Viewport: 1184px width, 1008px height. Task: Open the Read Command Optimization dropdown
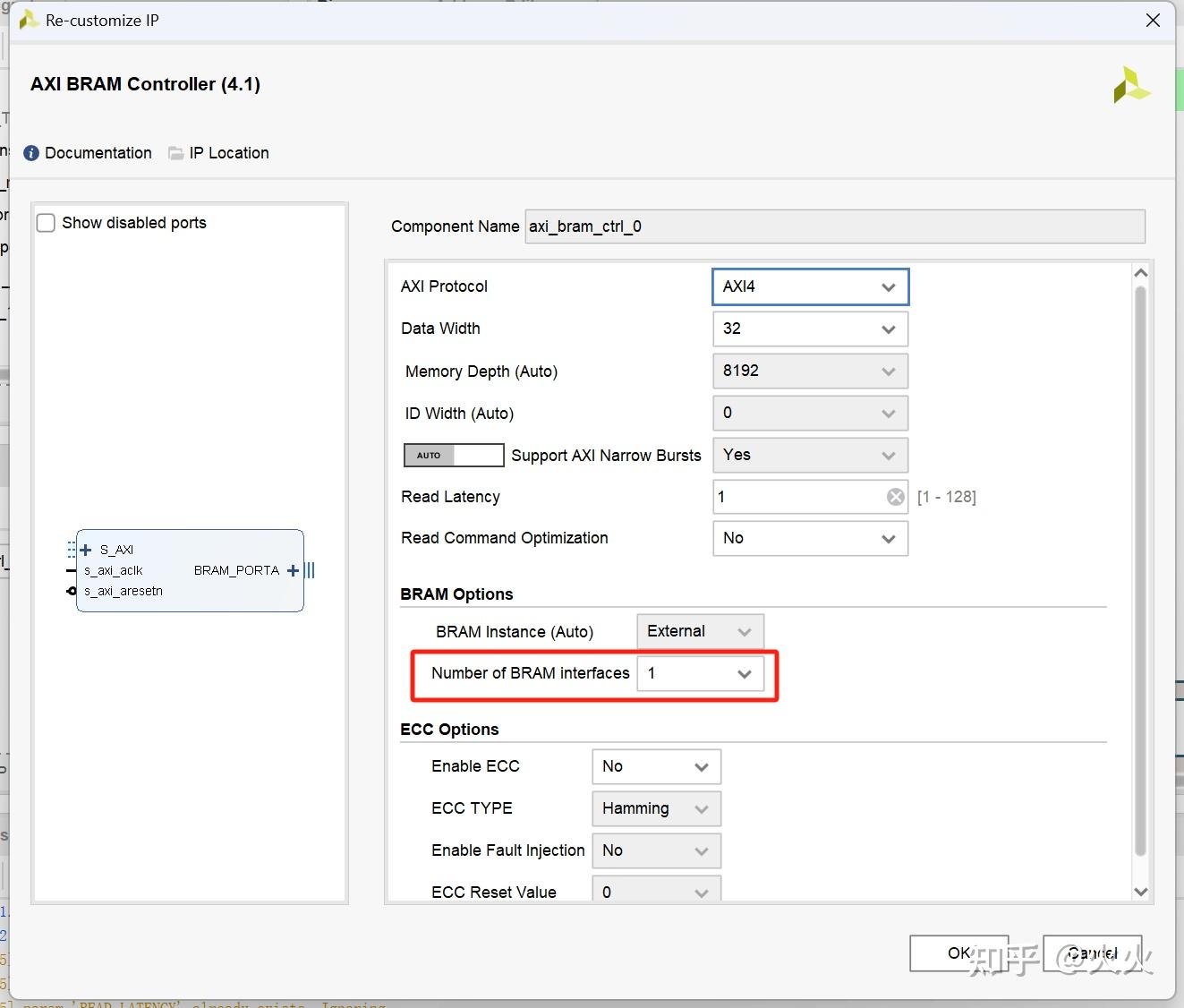810,539
